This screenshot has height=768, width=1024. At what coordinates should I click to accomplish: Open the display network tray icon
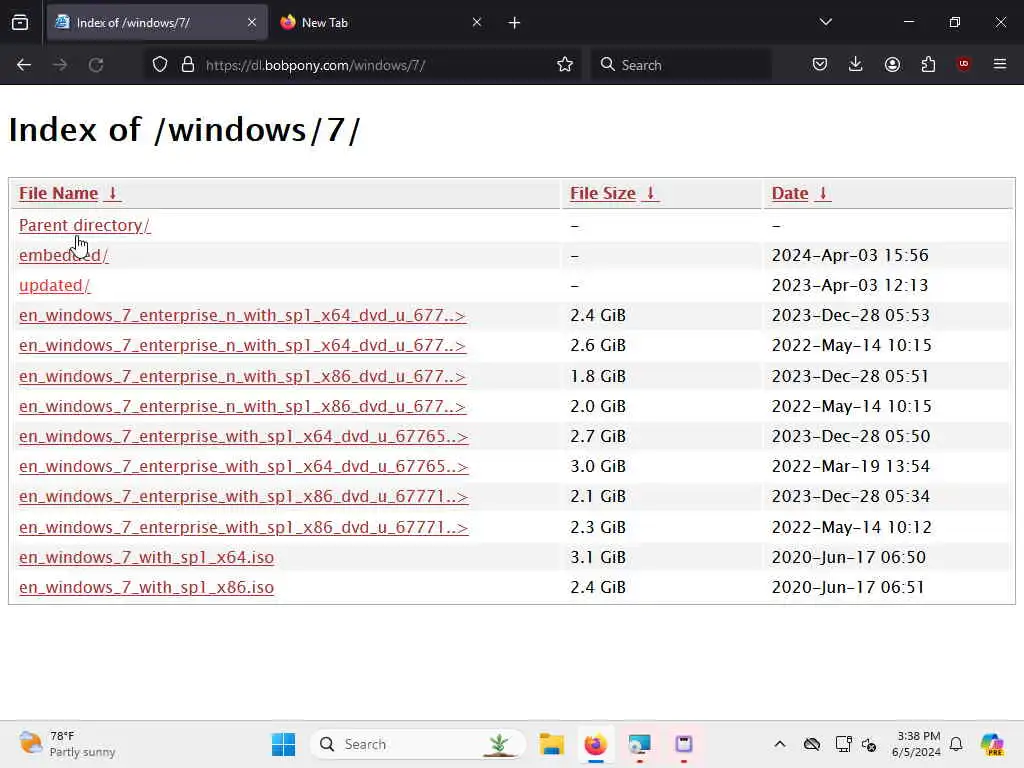pyautogui.click(x=843, y=744)
